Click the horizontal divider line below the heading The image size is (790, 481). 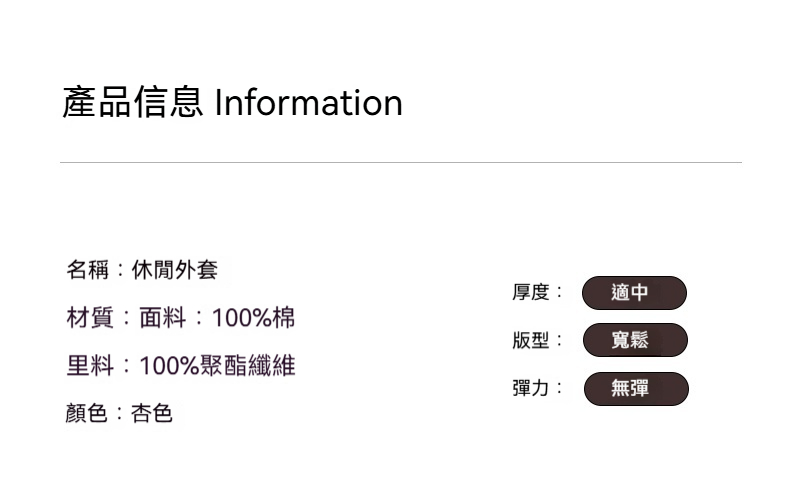(400, 162)
